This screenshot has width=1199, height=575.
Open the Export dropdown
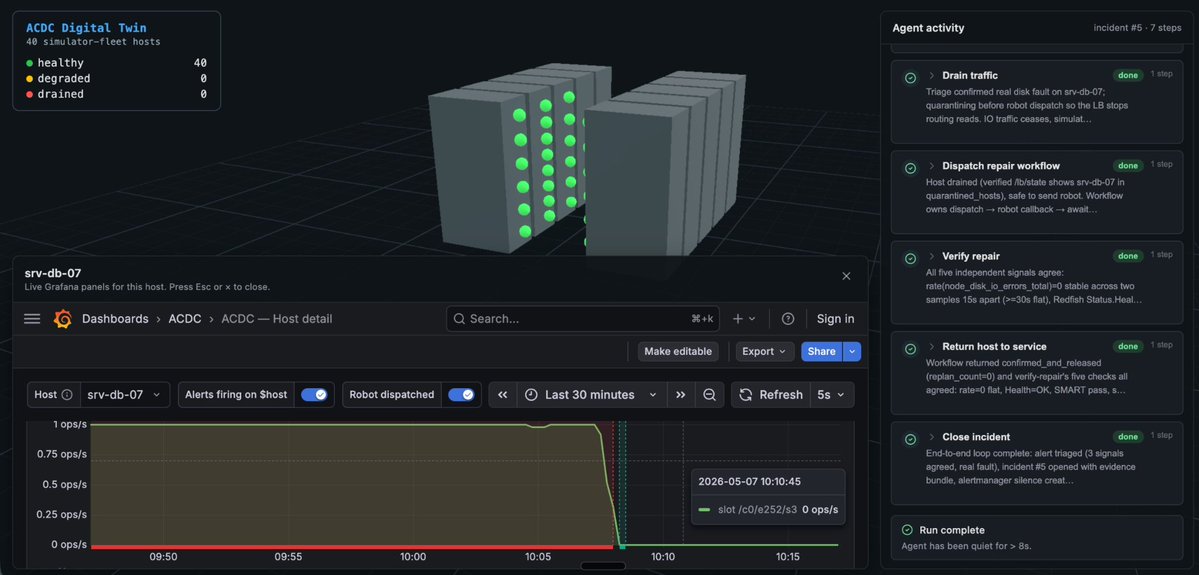(764, 351)
